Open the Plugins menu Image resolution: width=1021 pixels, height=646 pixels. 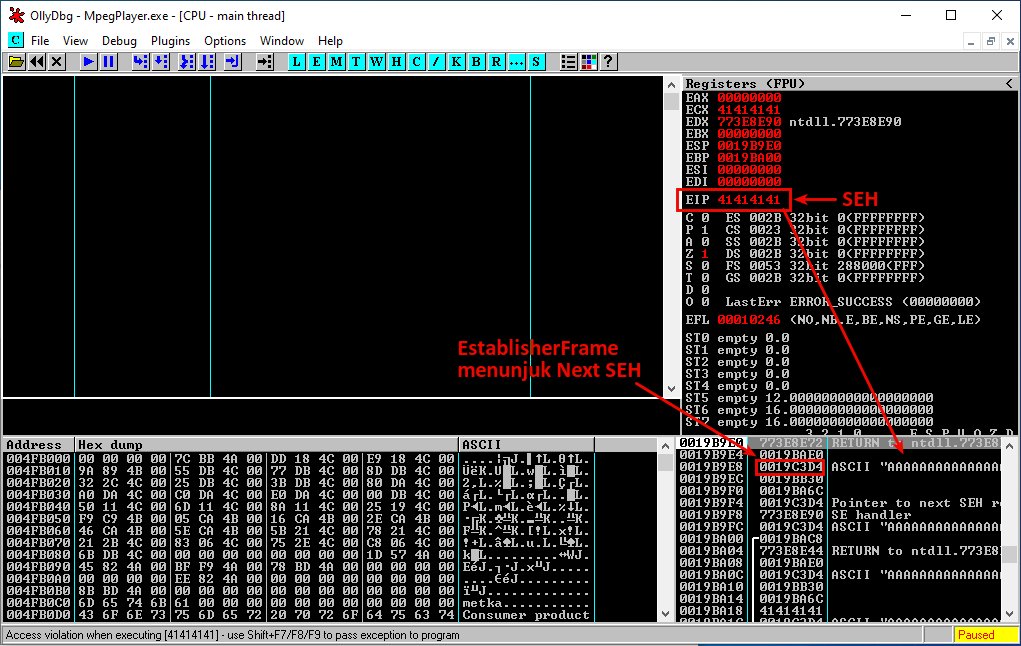click(x=171, y=40)
